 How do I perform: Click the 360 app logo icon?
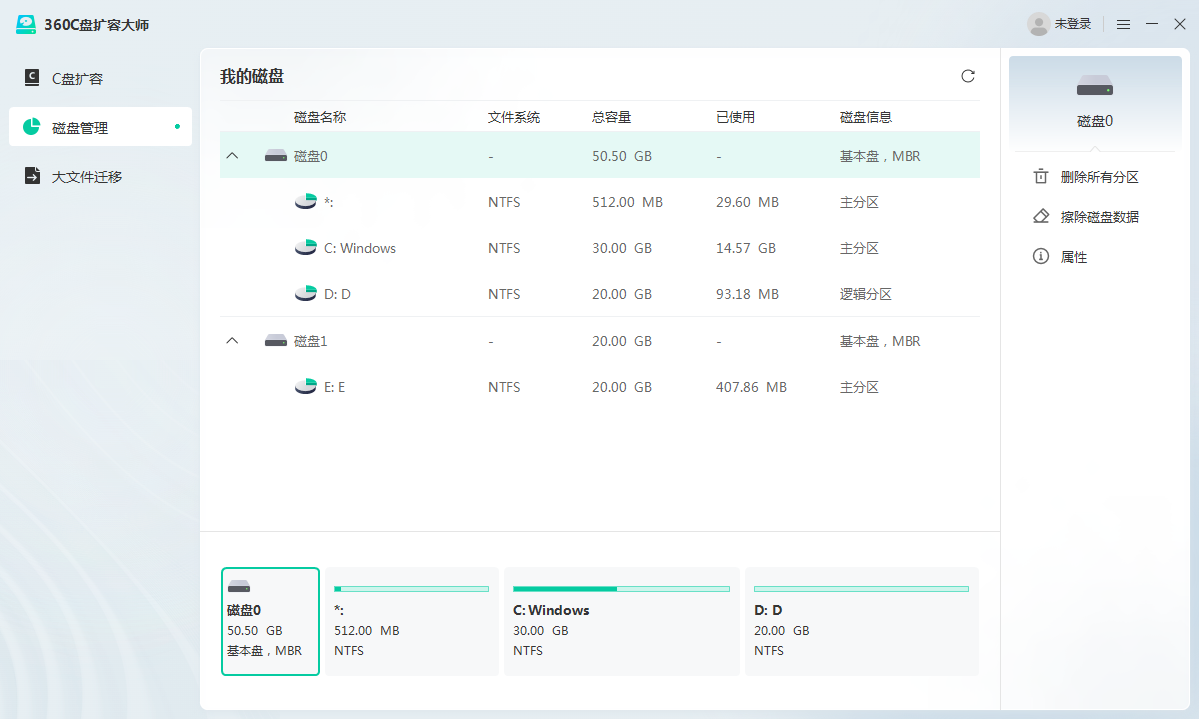coord(26,24)
